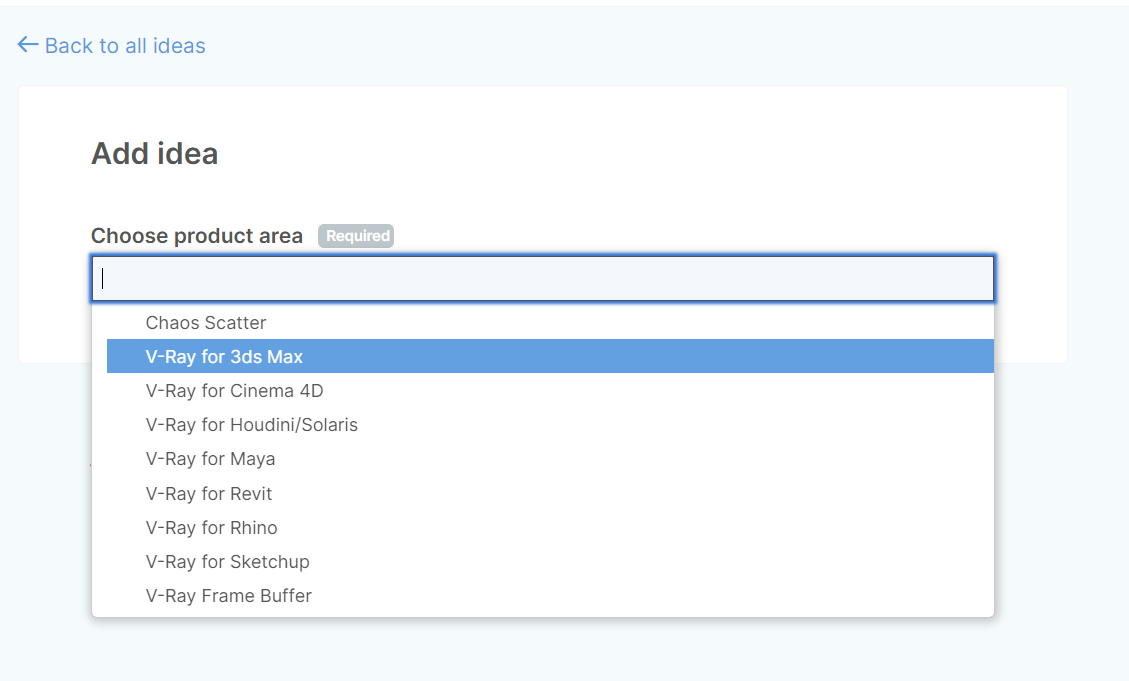Select V-Ray for Houdini/Solaris
The image size is (1129, 681).
point(550,425)
